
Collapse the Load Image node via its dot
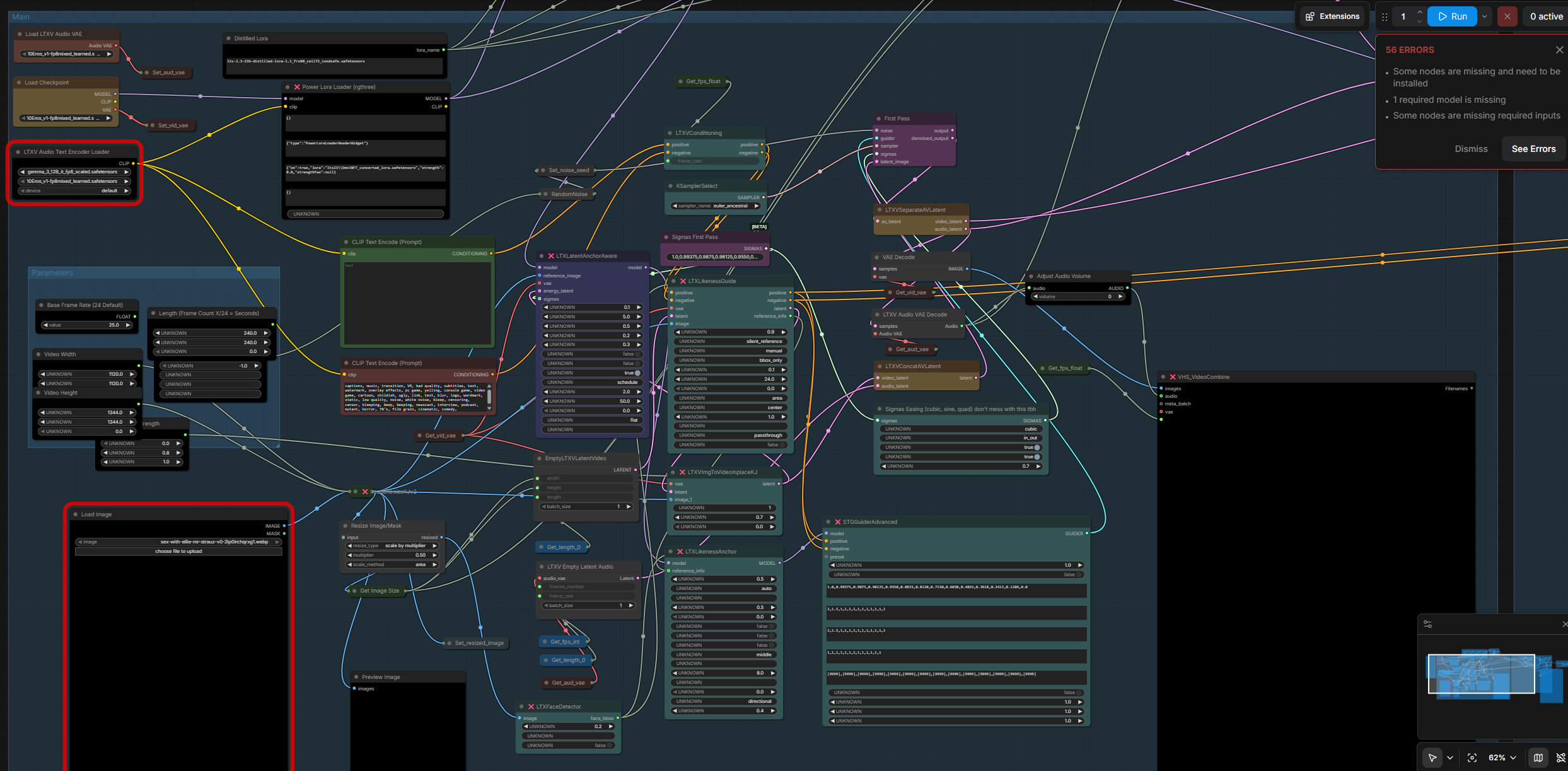pyautogui.click(x=76, y=514)
